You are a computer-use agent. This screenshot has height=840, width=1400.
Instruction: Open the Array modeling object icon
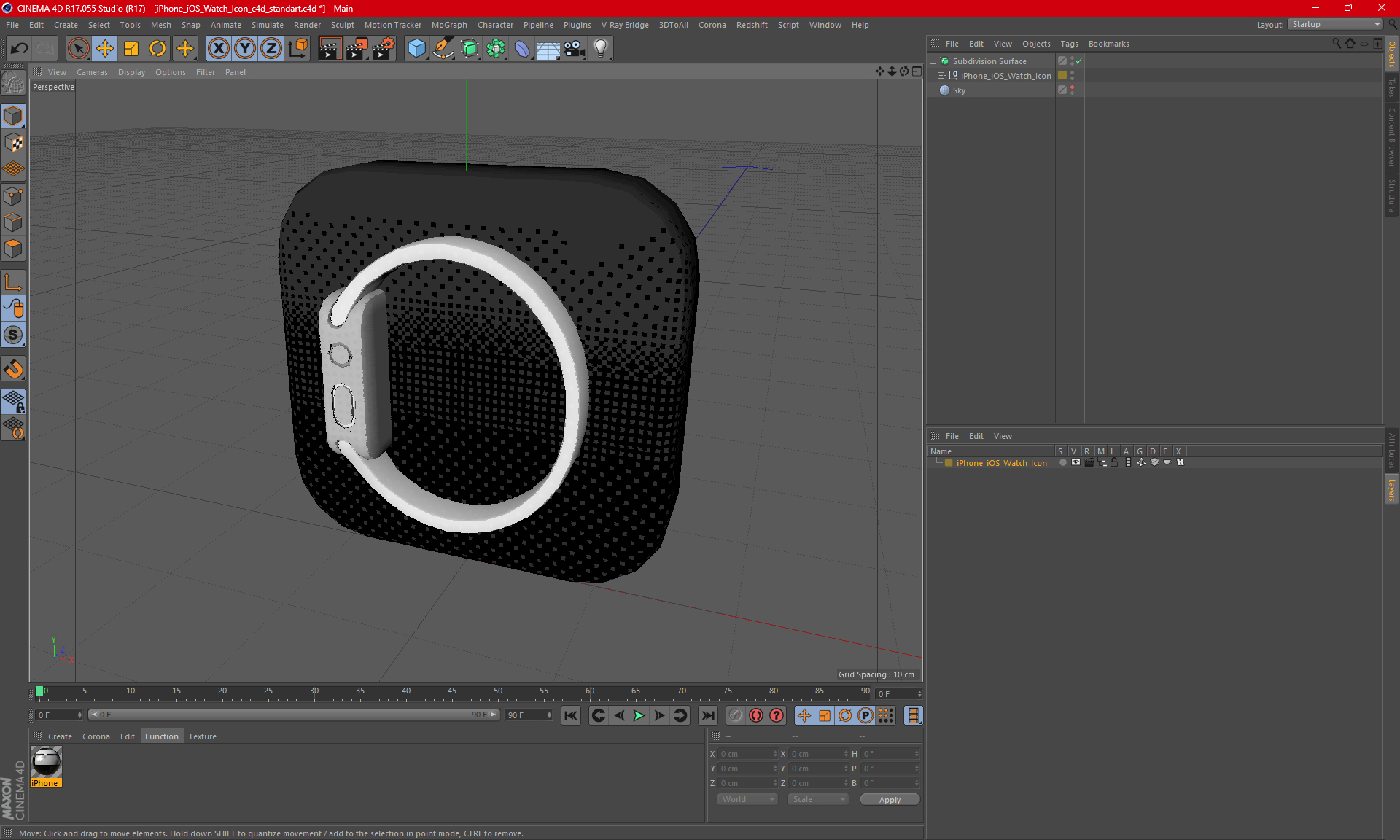[x=496, y=49]
